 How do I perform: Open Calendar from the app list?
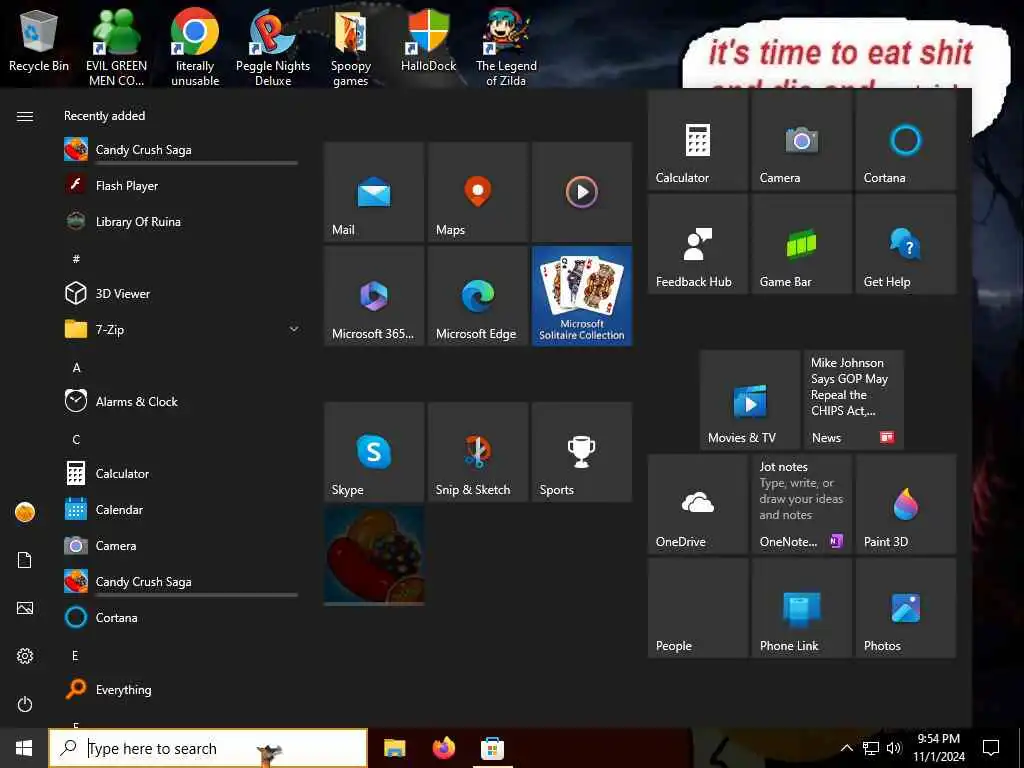[x=181, y=509]
